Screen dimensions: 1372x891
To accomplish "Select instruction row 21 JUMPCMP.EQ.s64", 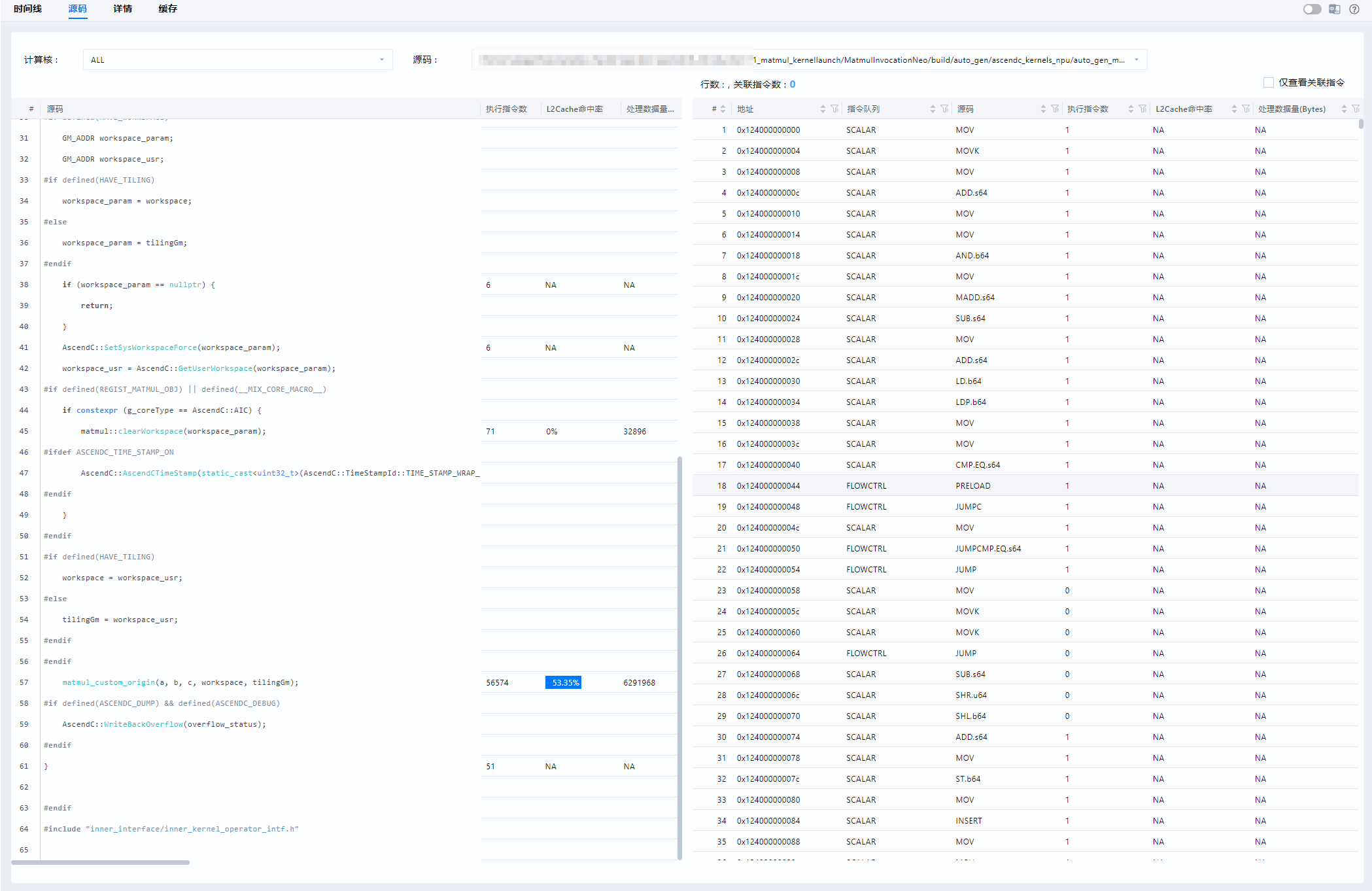I will click(1025, 548).
